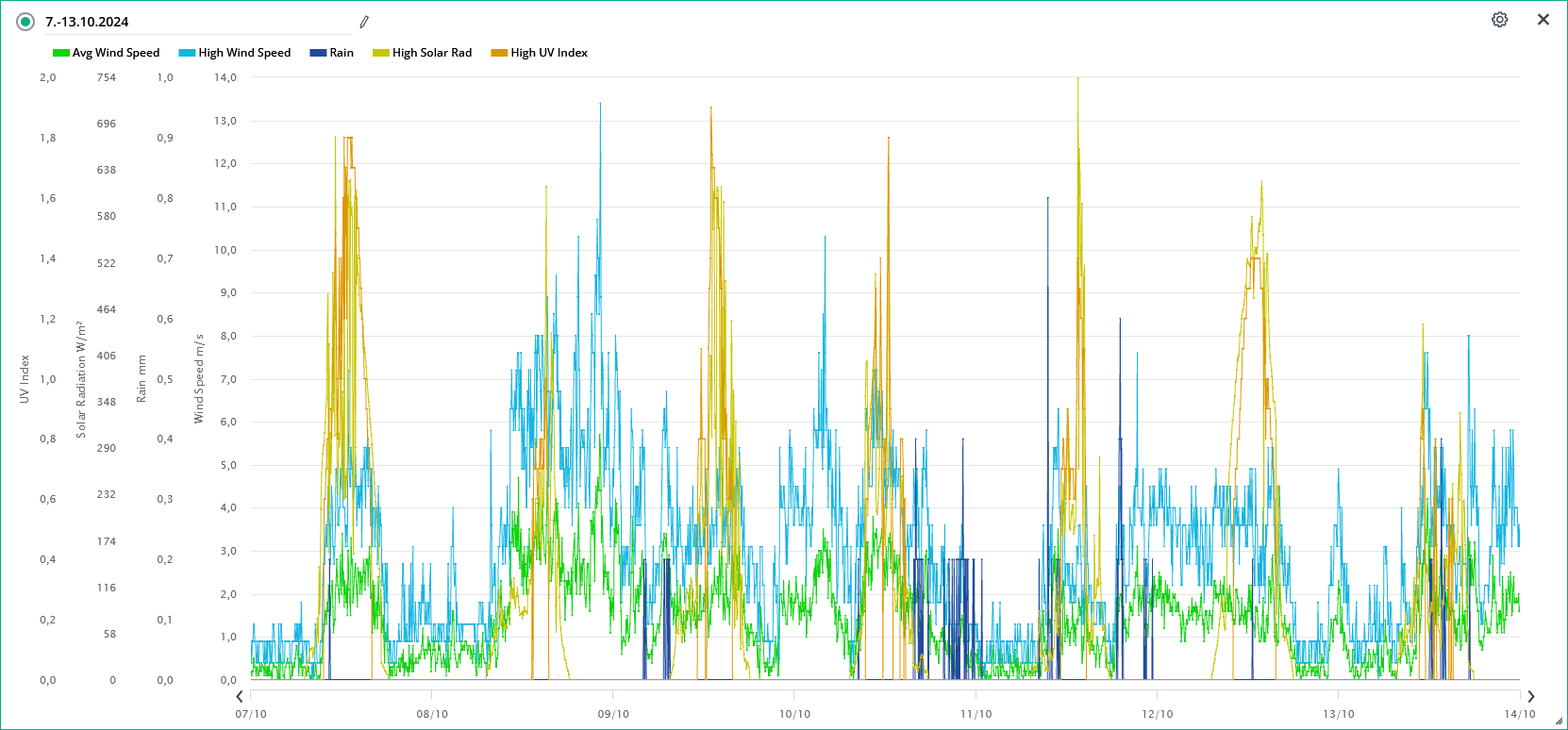Click the UV Index axis title

click(x=25, y=379)
